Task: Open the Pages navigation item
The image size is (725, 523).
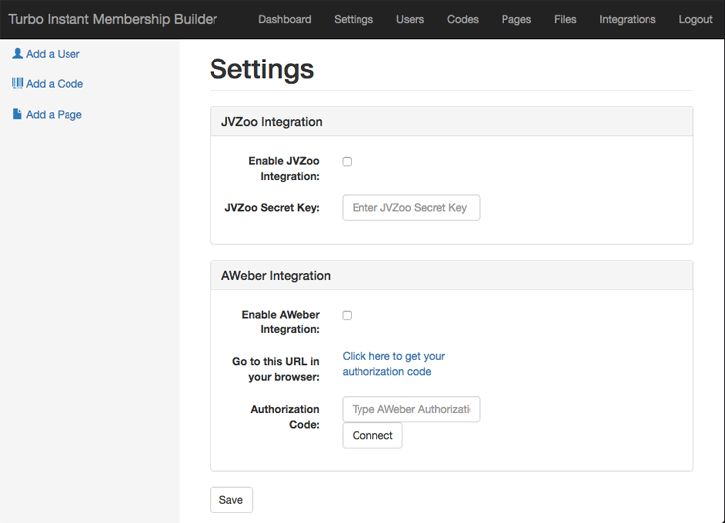Action: point(516,19)
